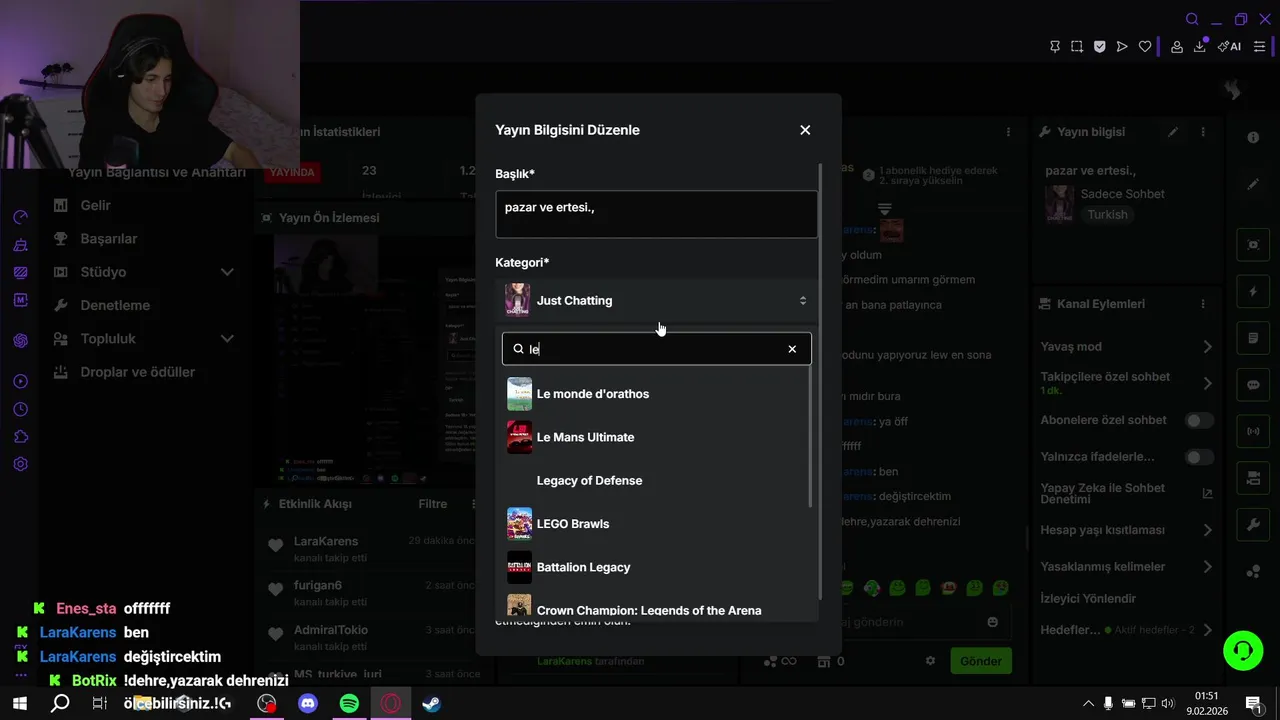Open Spotify from the taskbar
The height and width of the screenshot is (720, 1280).
[349, 703]
